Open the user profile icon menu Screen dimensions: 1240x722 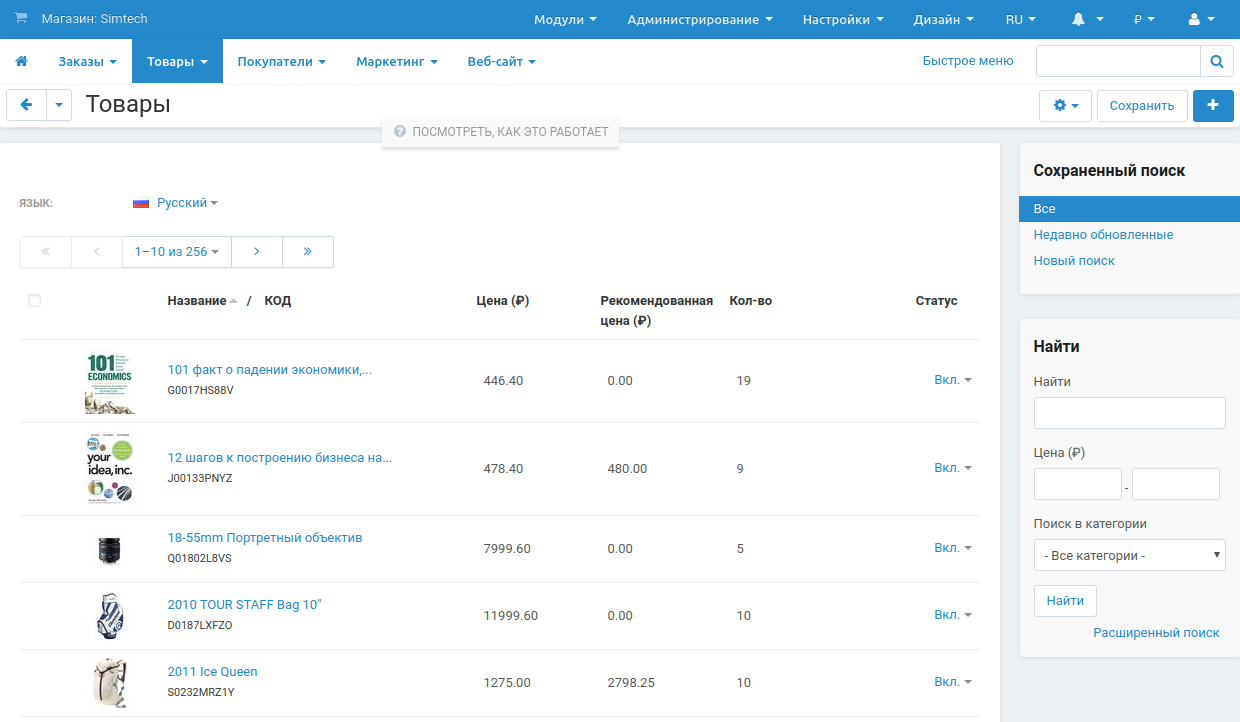pos(1200,19)
